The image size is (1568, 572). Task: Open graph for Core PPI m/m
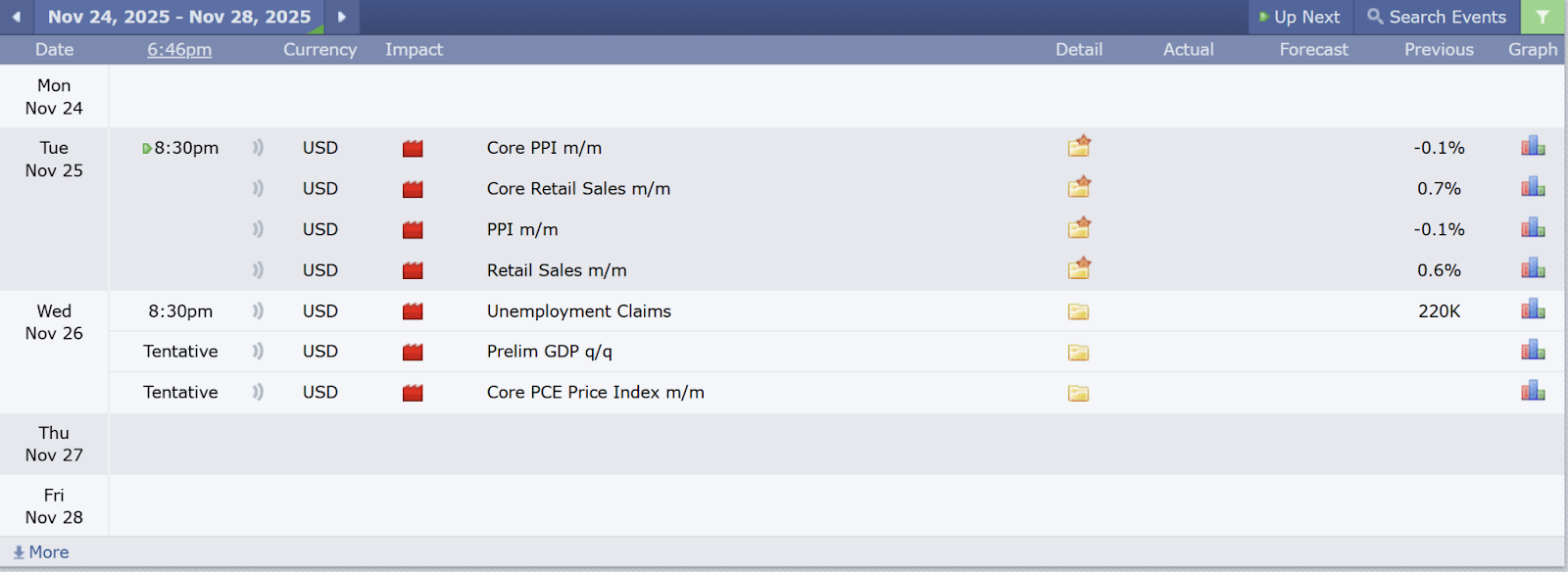coord(1533,147)
